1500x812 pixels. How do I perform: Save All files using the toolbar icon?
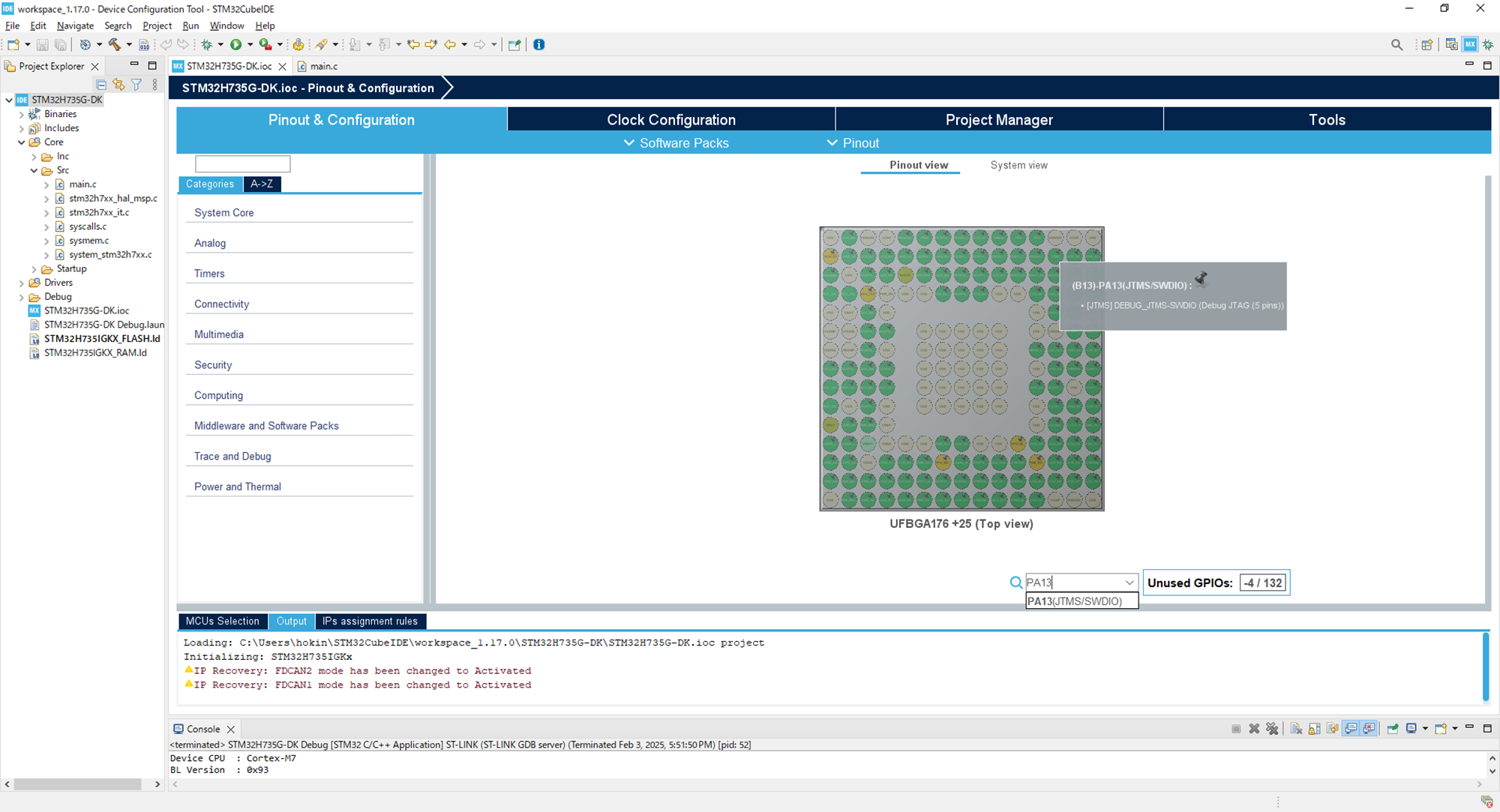coord(61,45)
